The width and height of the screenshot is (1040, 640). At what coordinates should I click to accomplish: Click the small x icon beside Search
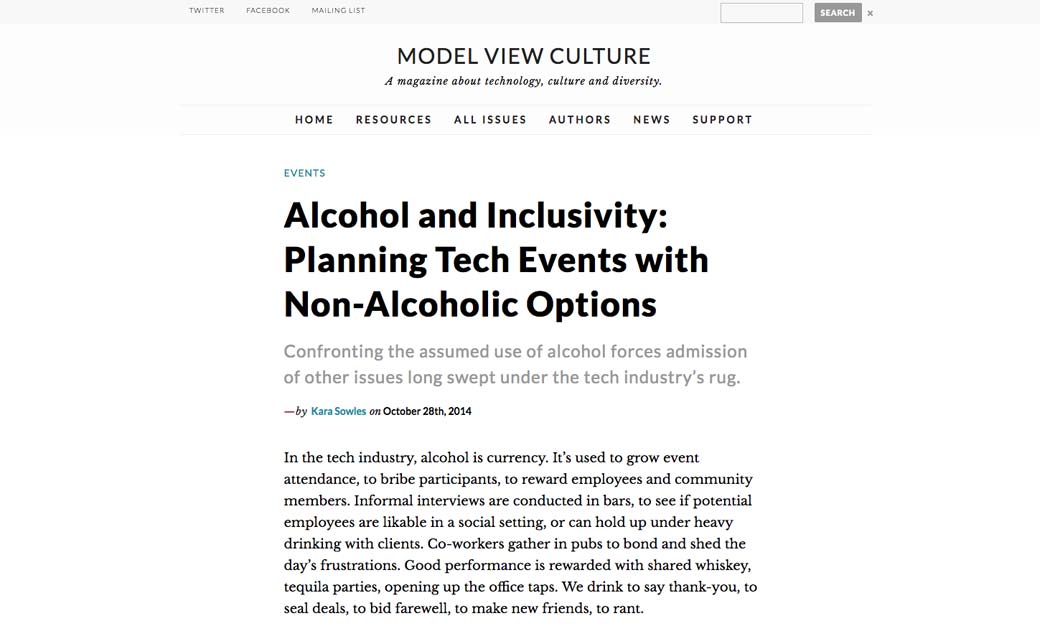(870, 13)
